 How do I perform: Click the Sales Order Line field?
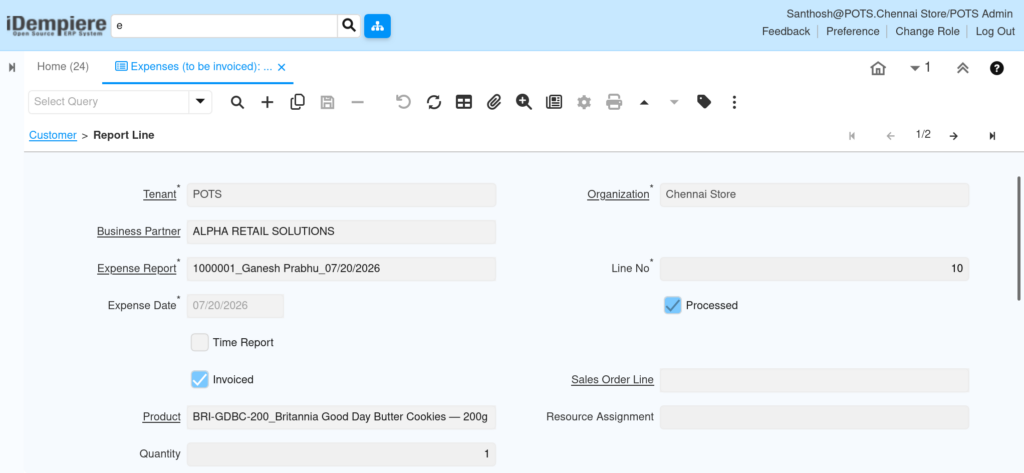click(814, 380)
